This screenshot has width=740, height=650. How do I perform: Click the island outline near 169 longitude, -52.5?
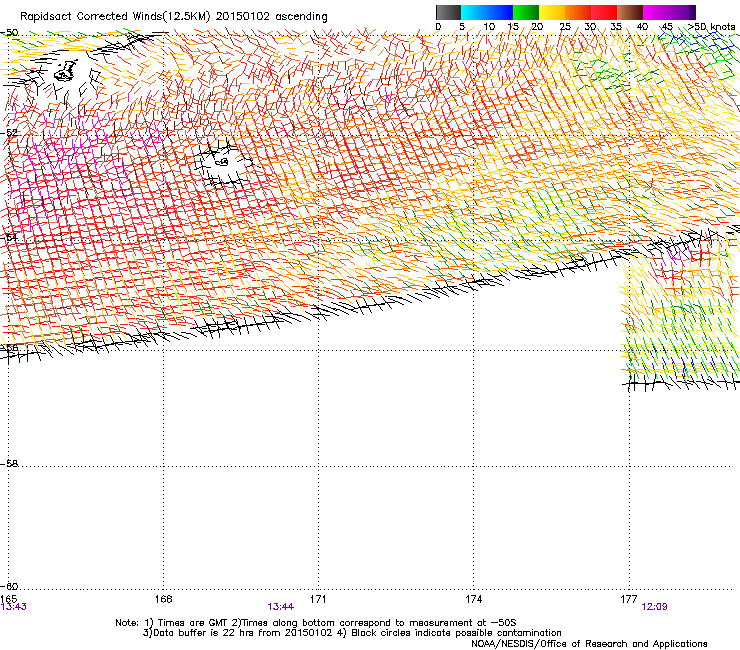click(x=222, y=162)
